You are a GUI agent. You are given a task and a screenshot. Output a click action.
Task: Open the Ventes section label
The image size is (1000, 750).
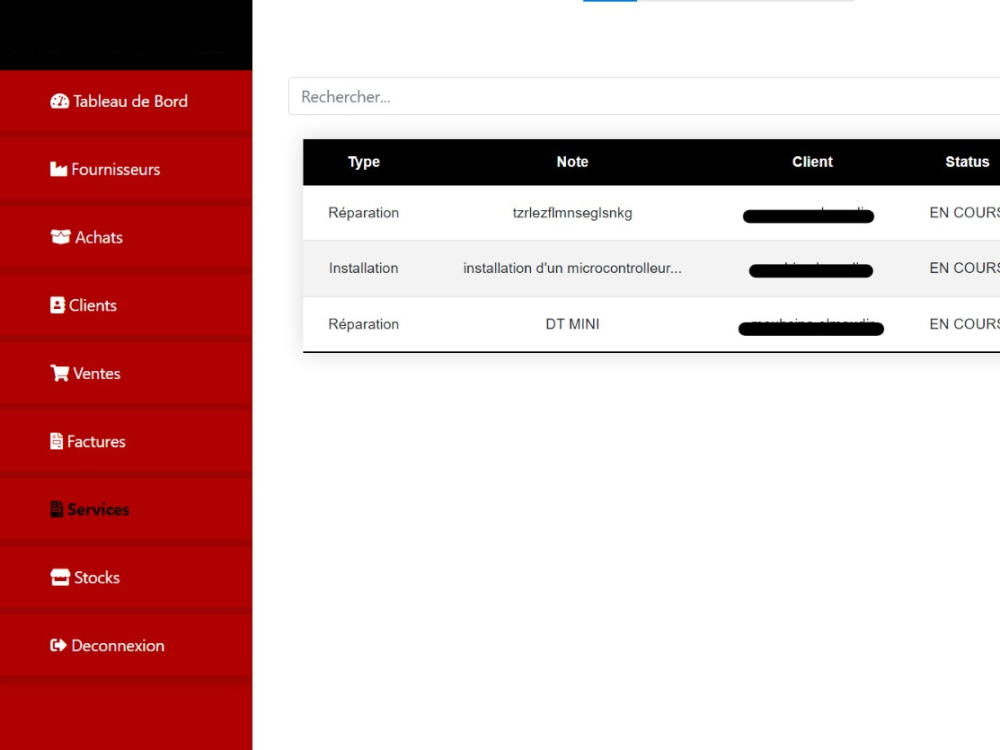[x=96, y=373]
